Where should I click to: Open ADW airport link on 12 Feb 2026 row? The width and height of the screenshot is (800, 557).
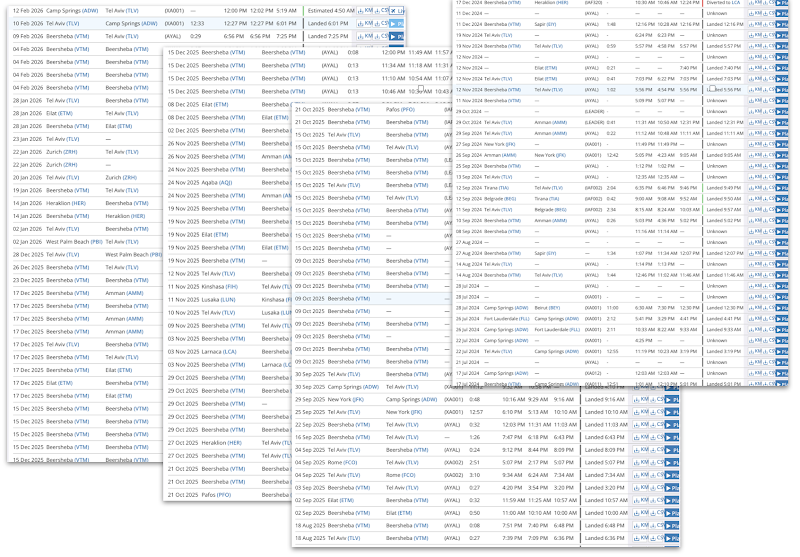tap(91, 9)
